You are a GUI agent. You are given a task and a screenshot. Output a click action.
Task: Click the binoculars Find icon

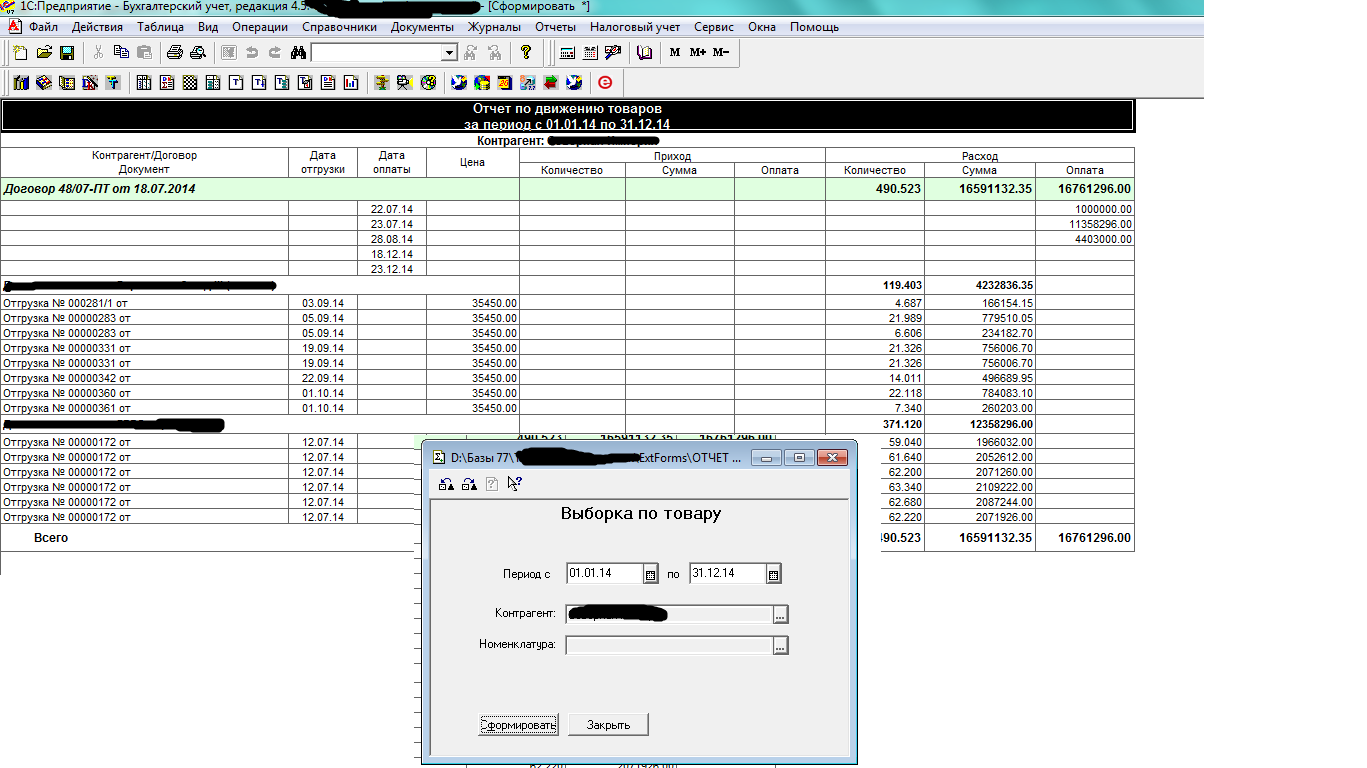click(x=297, y=53)
